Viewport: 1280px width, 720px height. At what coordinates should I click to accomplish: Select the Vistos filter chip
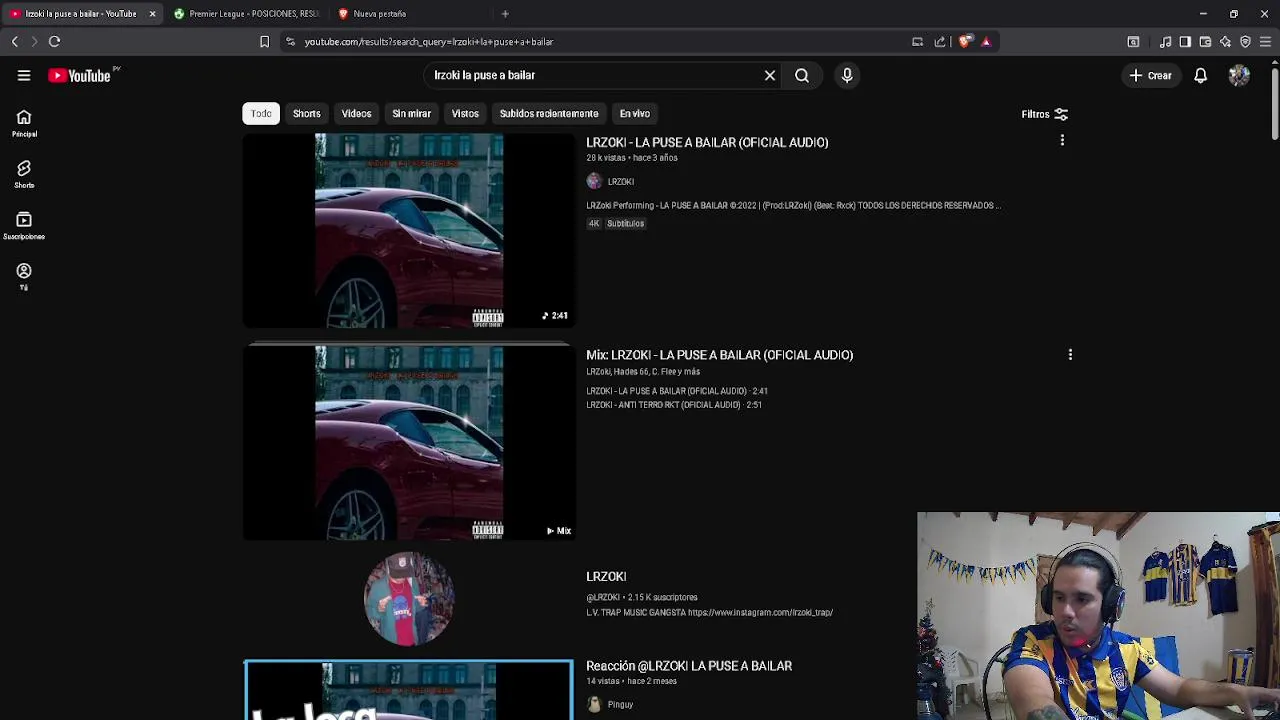pyautogui.click(x=465, y=114)
